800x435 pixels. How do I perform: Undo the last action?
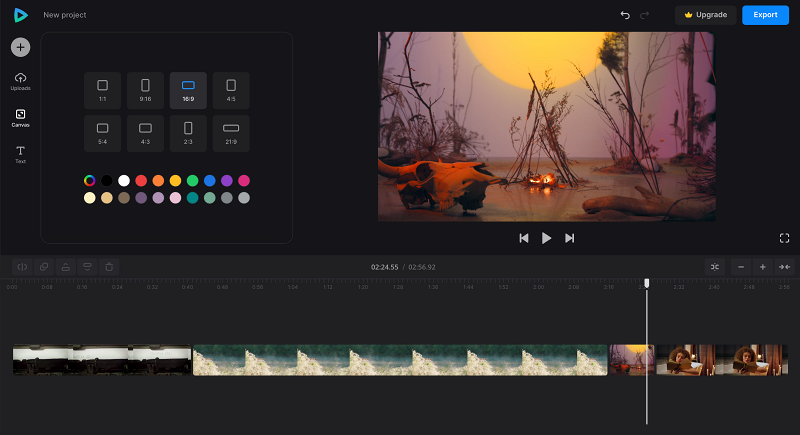click(x=625, y=15)
